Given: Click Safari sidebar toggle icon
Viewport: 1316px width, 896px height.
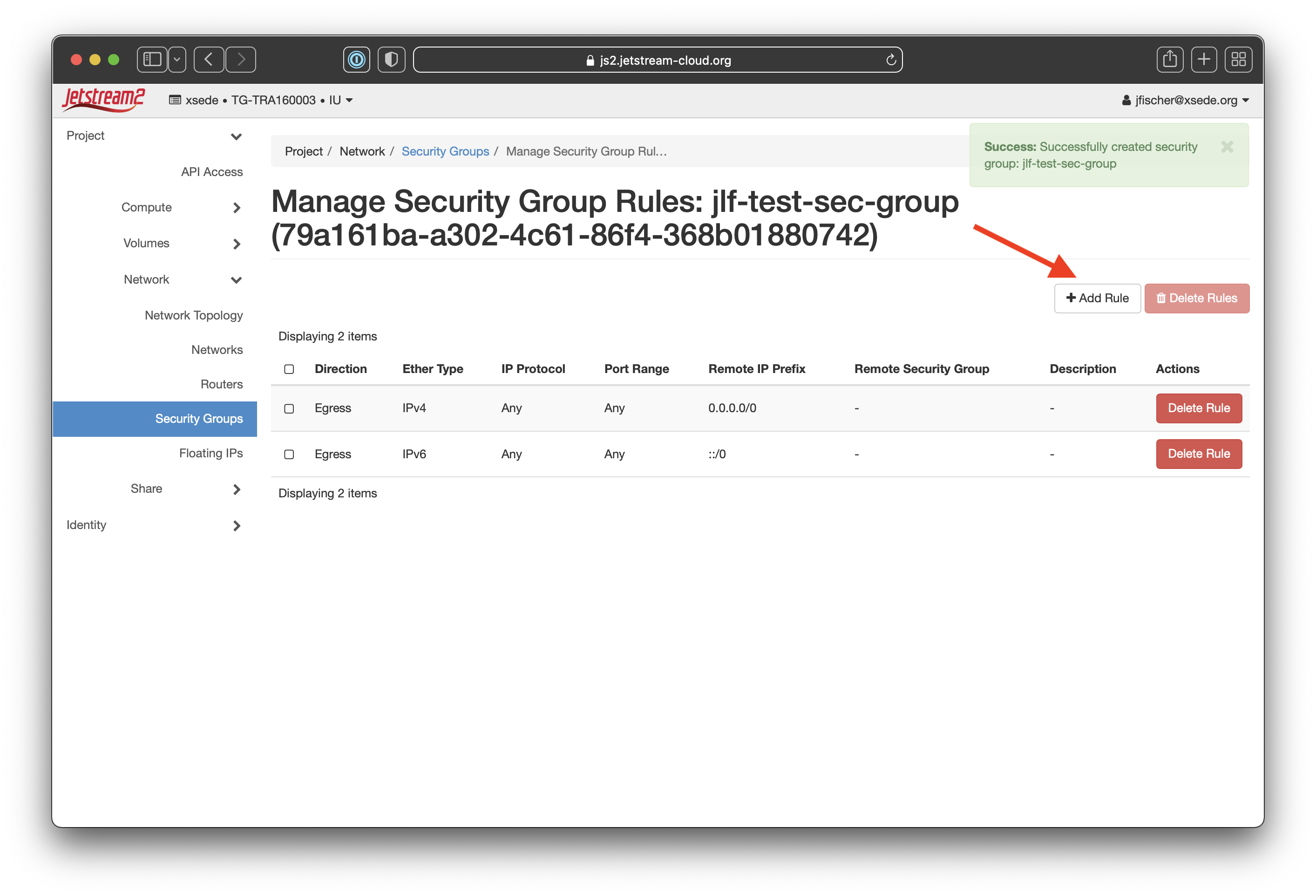Looking at the screenshot, I should click(x=152, y=60).
